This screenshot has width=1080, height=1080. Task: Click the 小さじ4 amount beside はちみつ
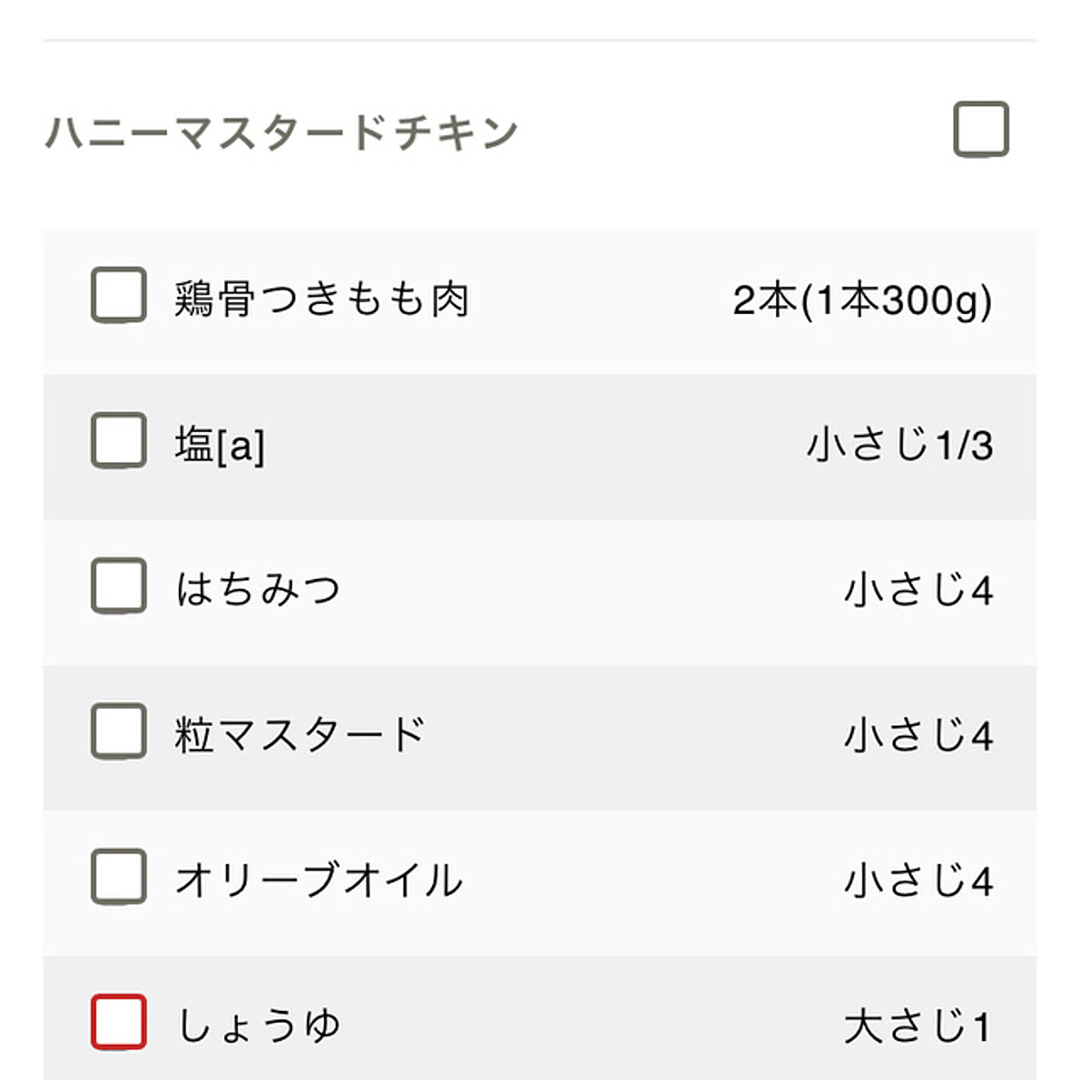[918, 590]
